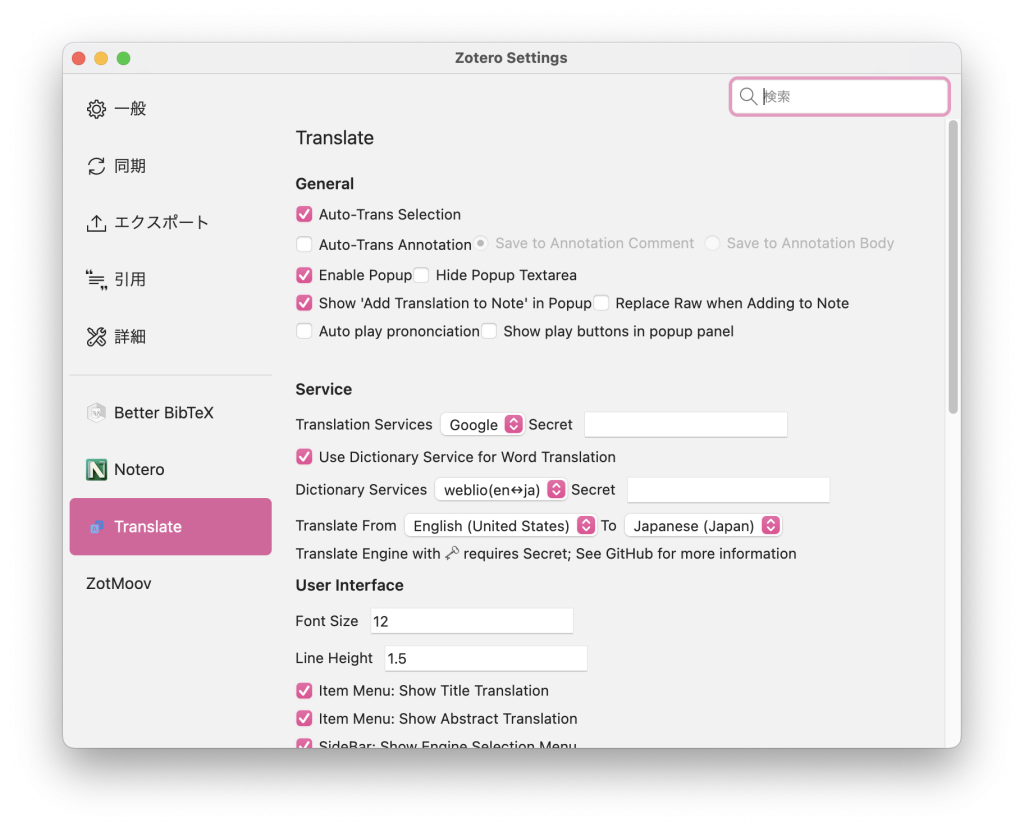Switch to the ZotMoov settings pane

[119, 583]
